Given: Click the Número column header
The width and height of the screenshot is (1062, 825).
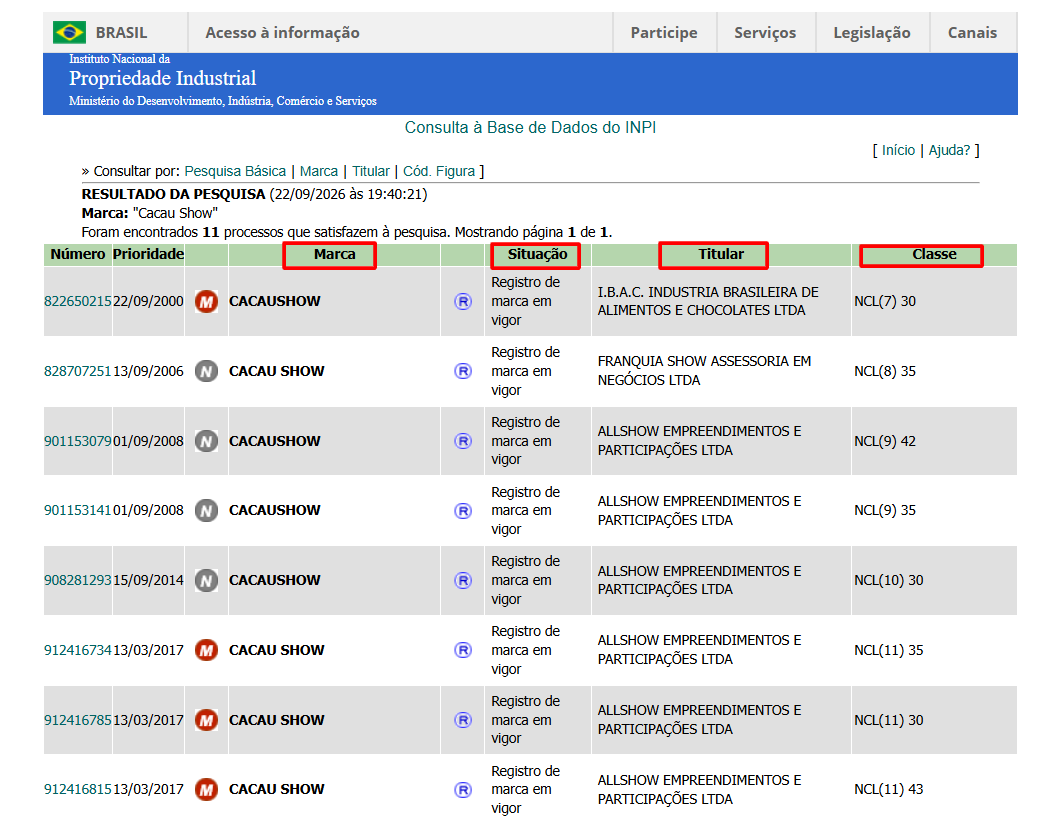Looking at the screenshot, I should coord(78,254).
